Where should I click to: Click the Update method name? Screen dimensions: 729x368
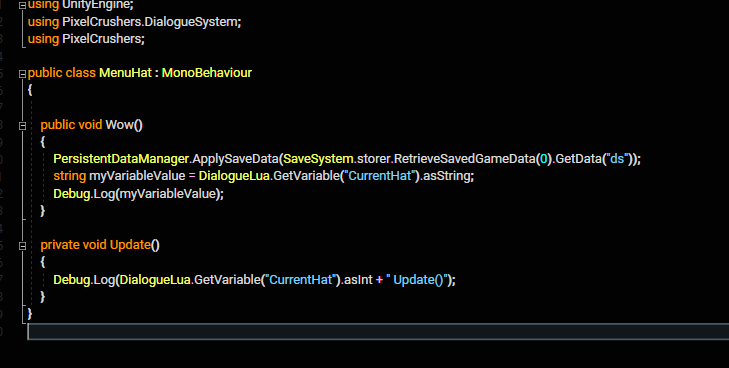point(130,245)
